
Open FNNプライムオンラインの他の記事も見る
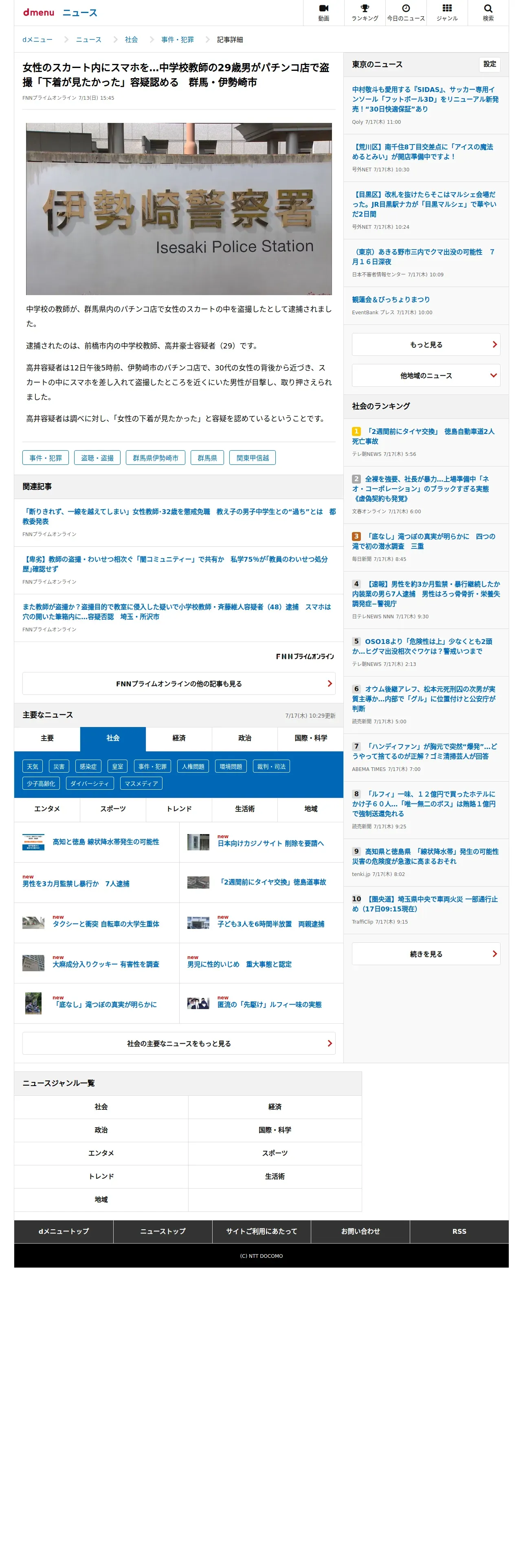(179, 683)
